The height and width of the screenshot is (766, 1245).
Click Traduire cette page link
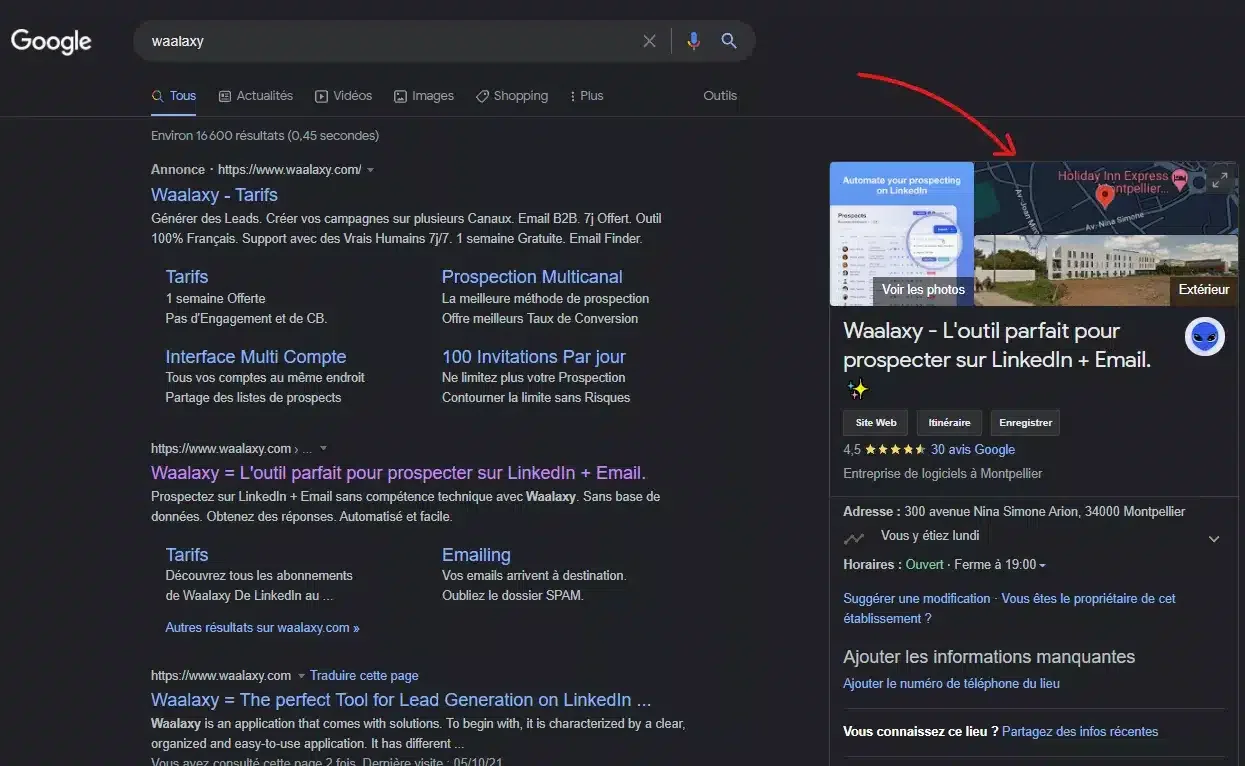pyautogui.click(x=364, y=676)
